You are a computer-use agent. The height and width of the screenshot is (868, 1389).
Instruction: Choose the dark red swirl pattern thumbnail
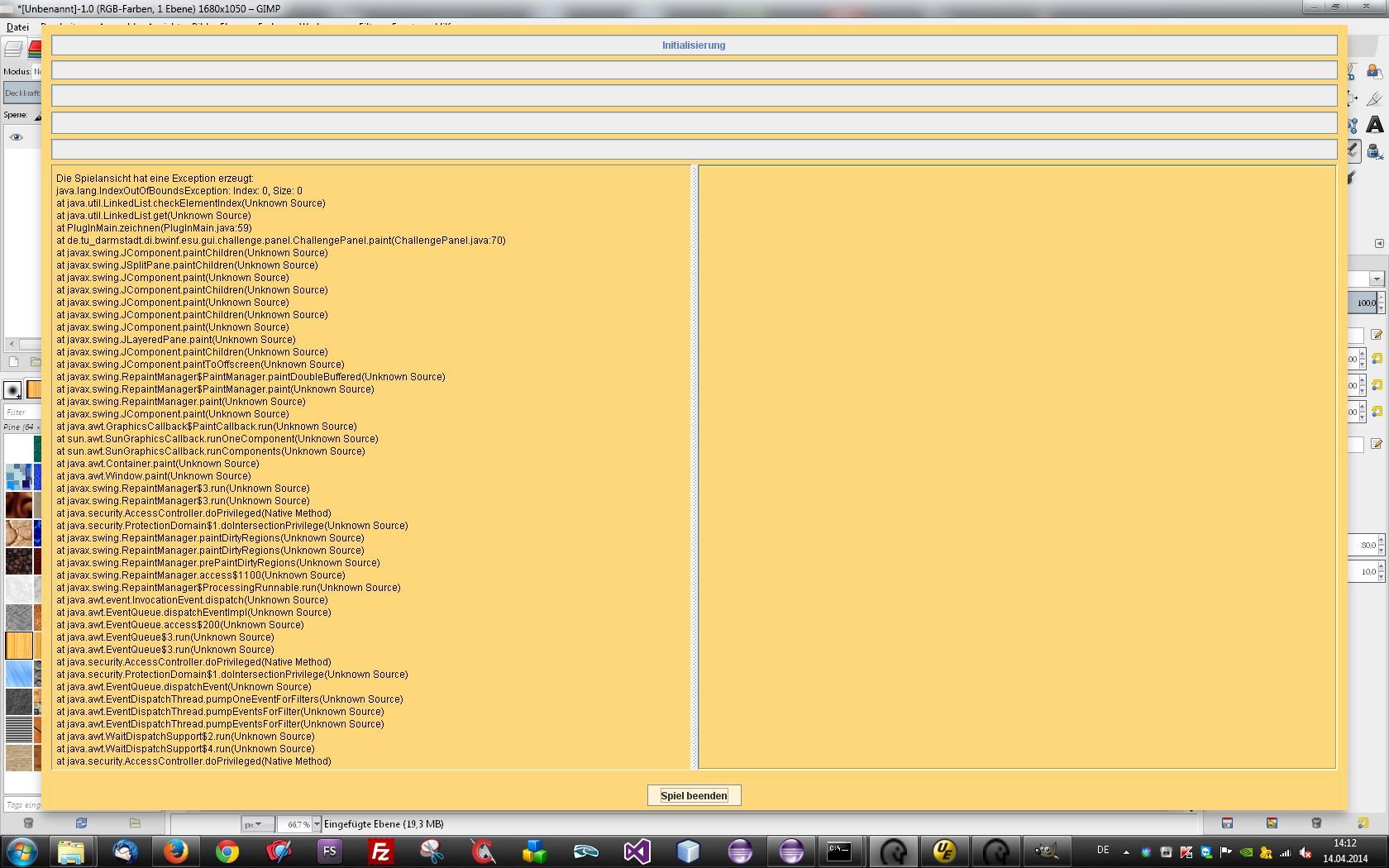point(19,505)
